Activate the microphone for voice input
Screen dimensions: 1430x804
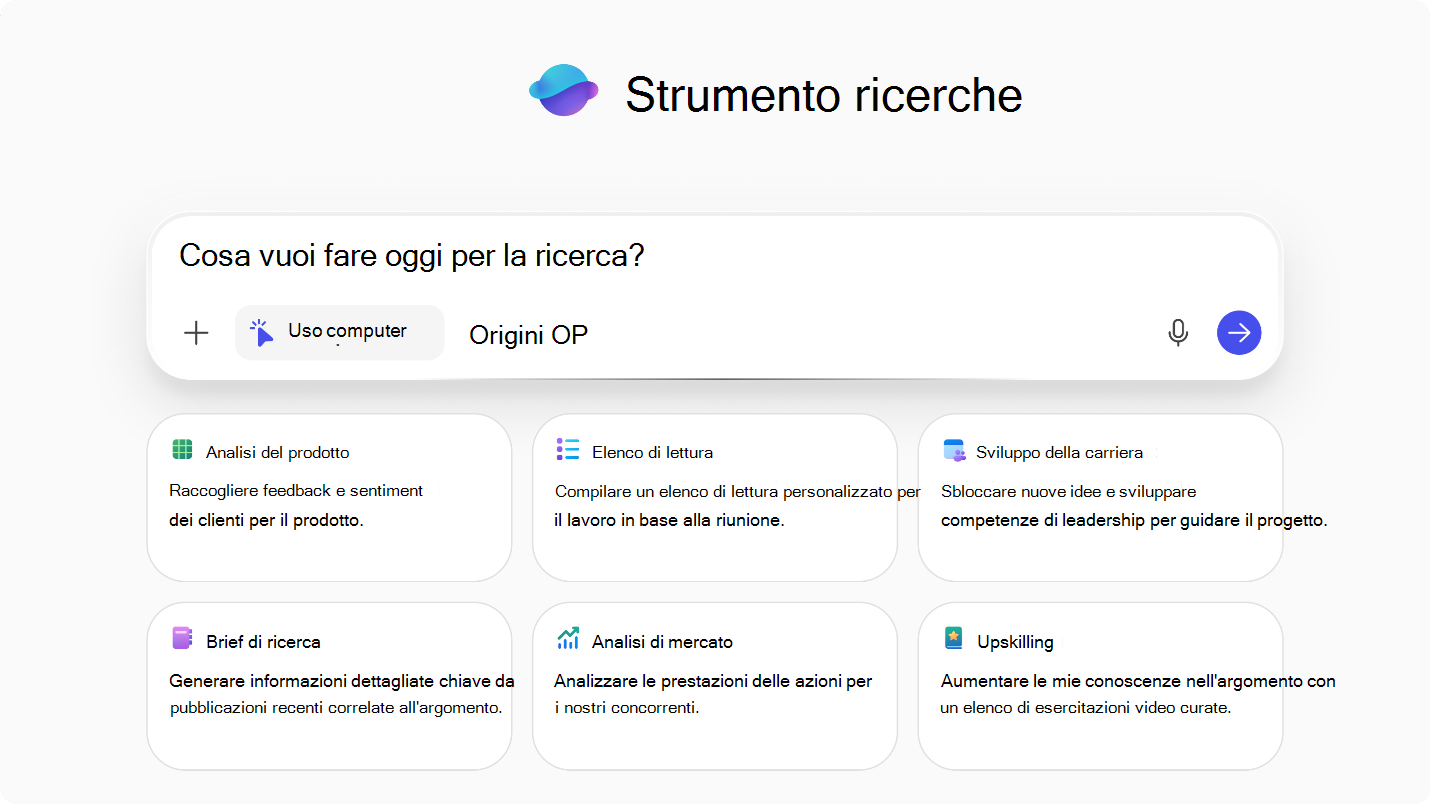[x=1178, y=332]
